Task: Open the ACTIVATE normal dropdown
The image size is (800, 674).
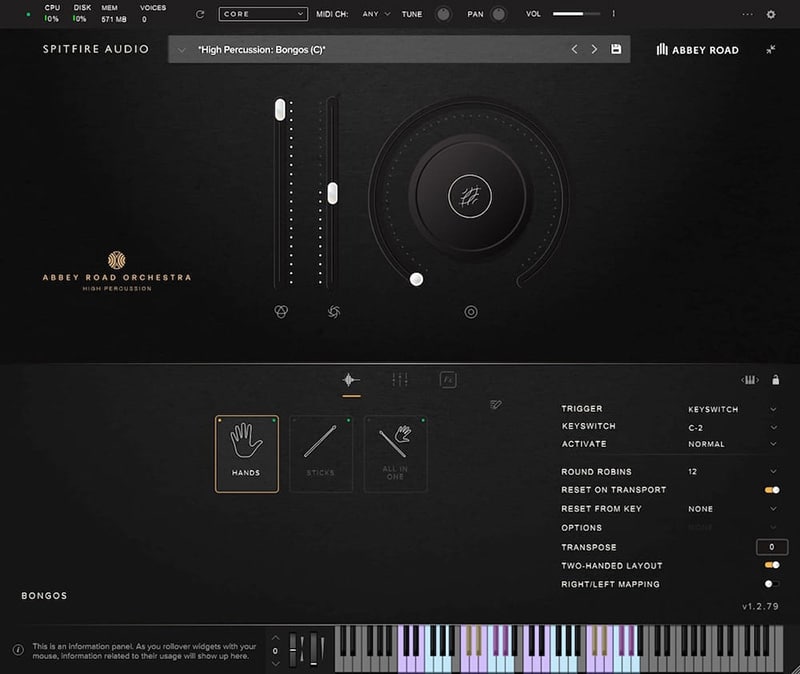Action: click(732, 444)
